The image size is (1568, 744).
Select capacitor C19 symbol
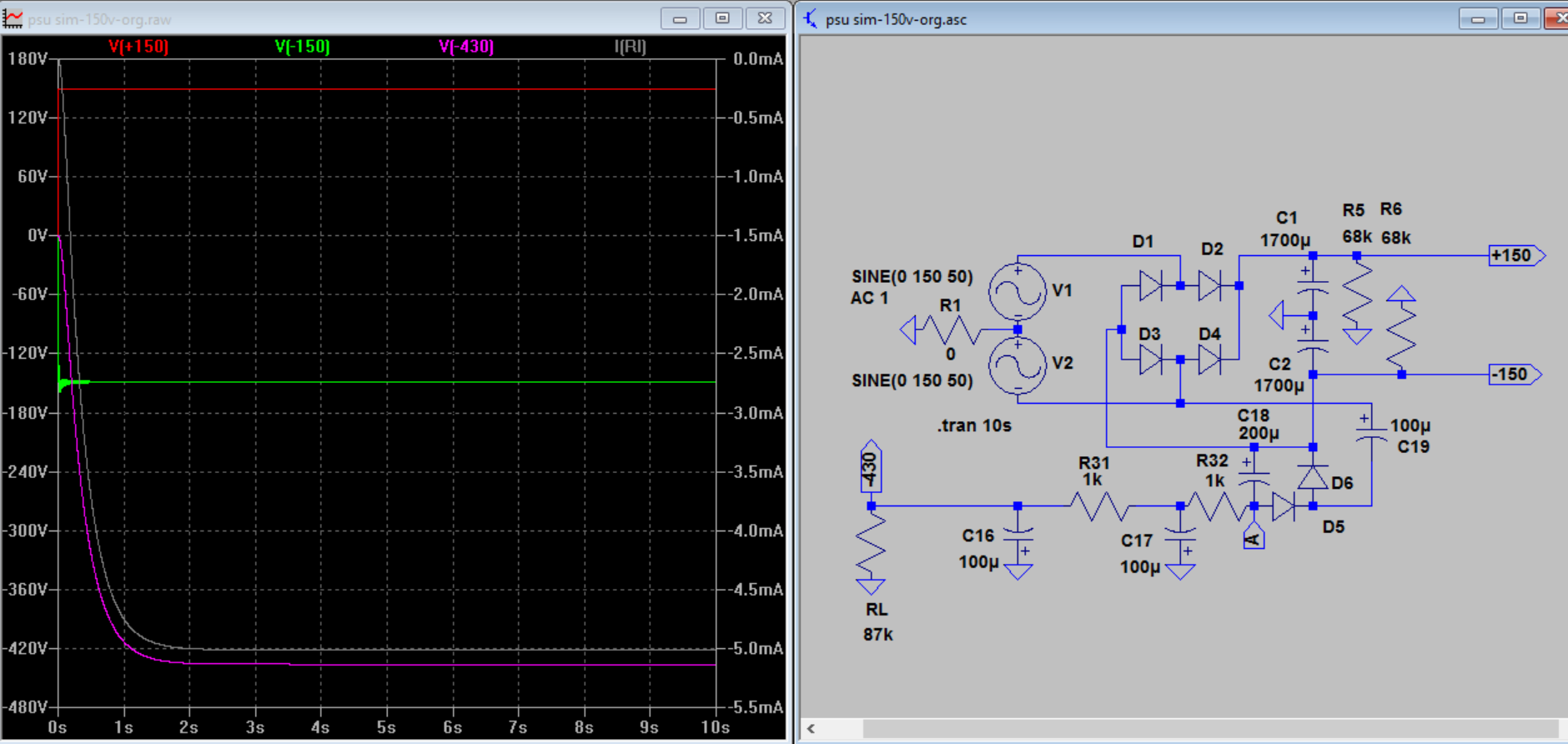tap(1372, 433)
